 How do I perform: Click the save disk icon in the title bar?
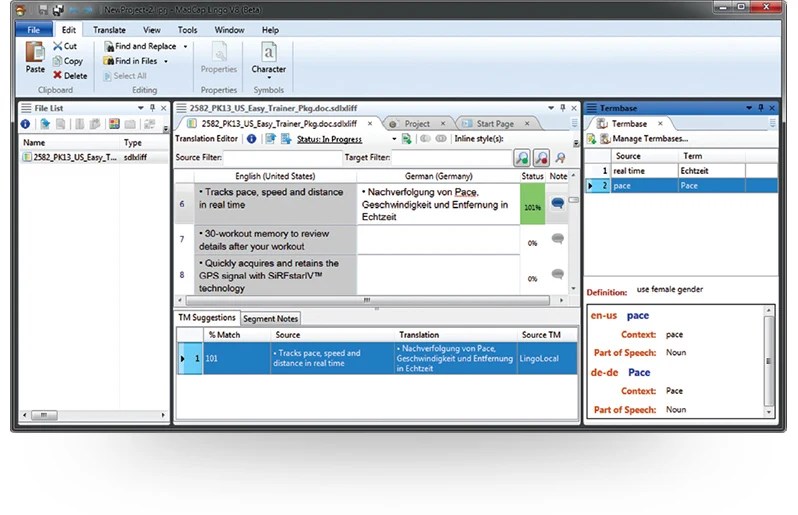point(43,9)
